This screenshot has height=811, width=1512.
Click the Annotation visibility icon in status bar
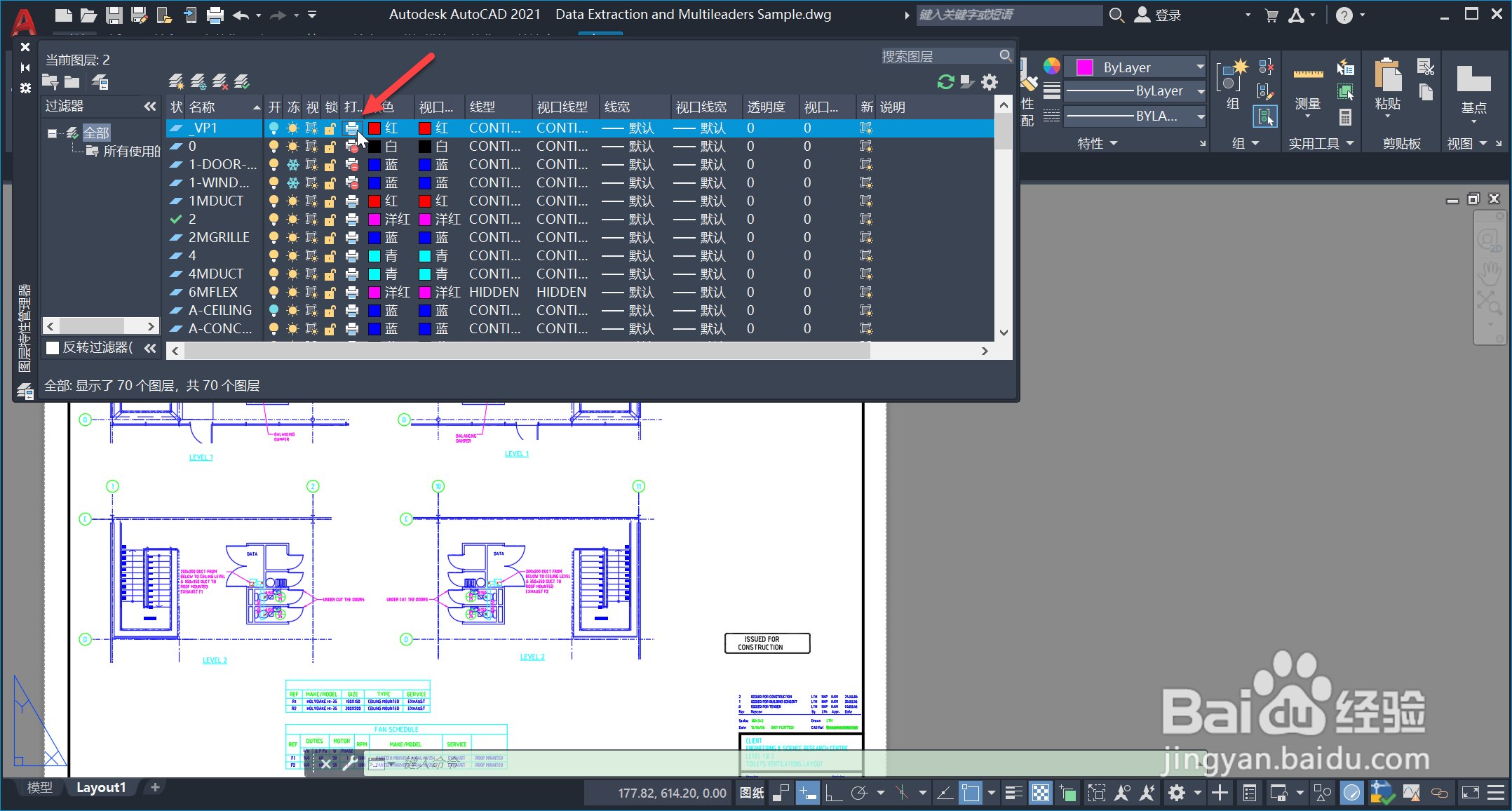(x=1122, y=793)
